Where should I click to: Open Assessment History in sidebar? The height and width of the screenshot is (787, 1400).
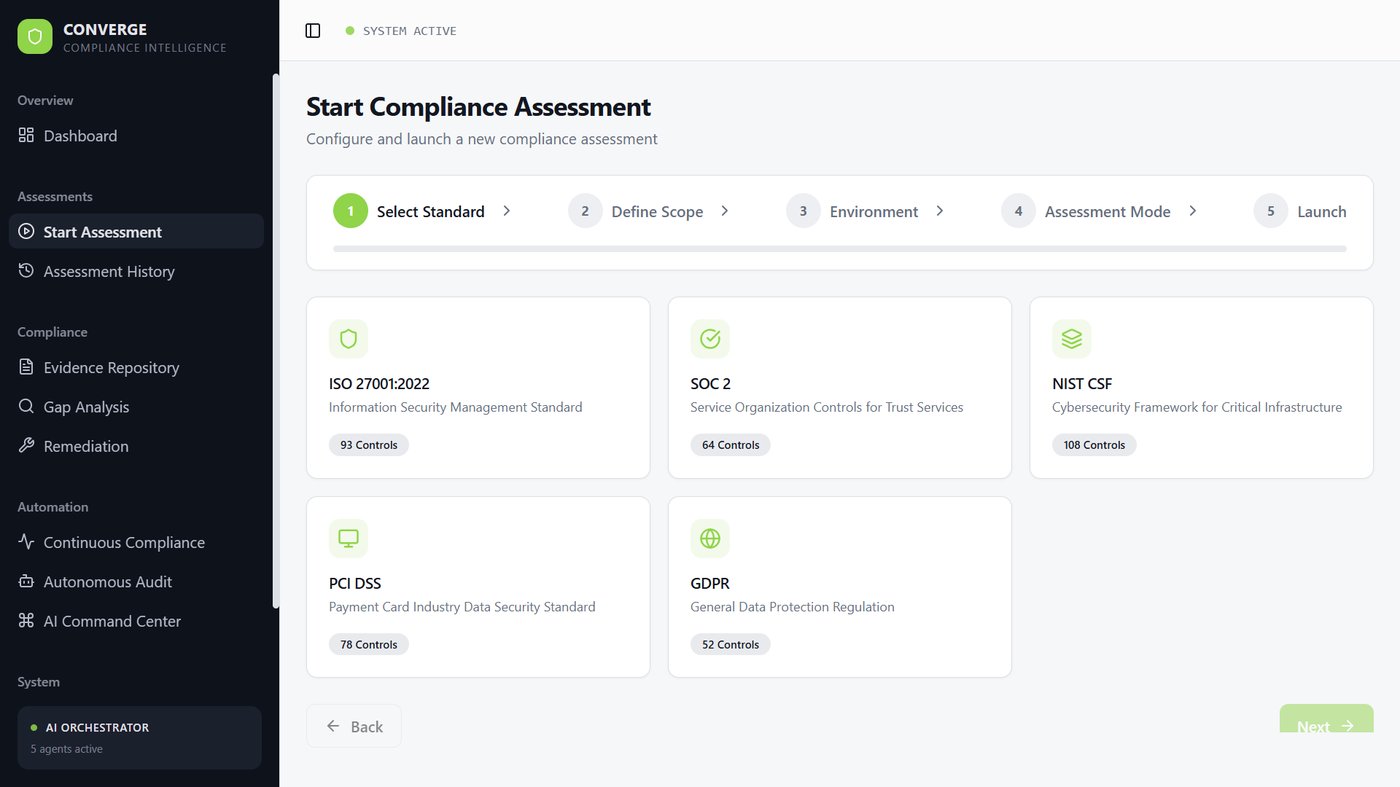[x=136, y=271]
